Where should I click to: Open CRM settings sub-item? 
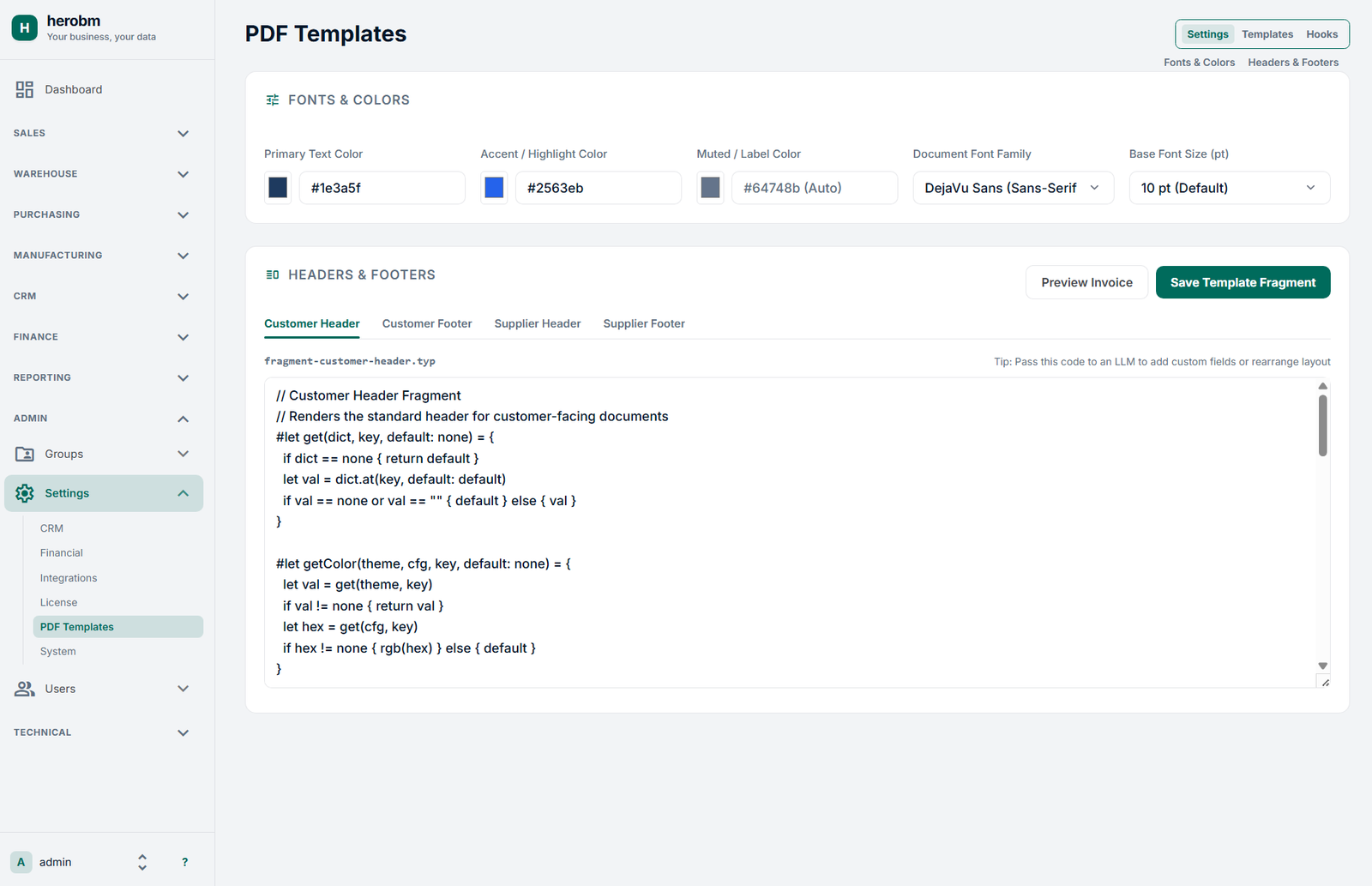tap(118, 528)
